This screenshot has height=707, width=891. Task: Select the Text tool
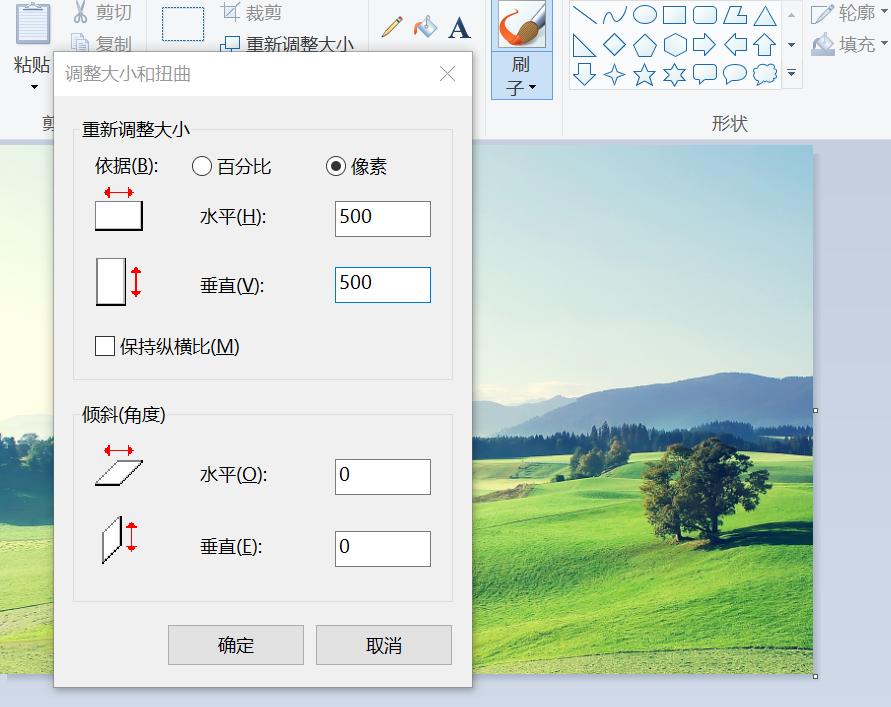[458, 28]
